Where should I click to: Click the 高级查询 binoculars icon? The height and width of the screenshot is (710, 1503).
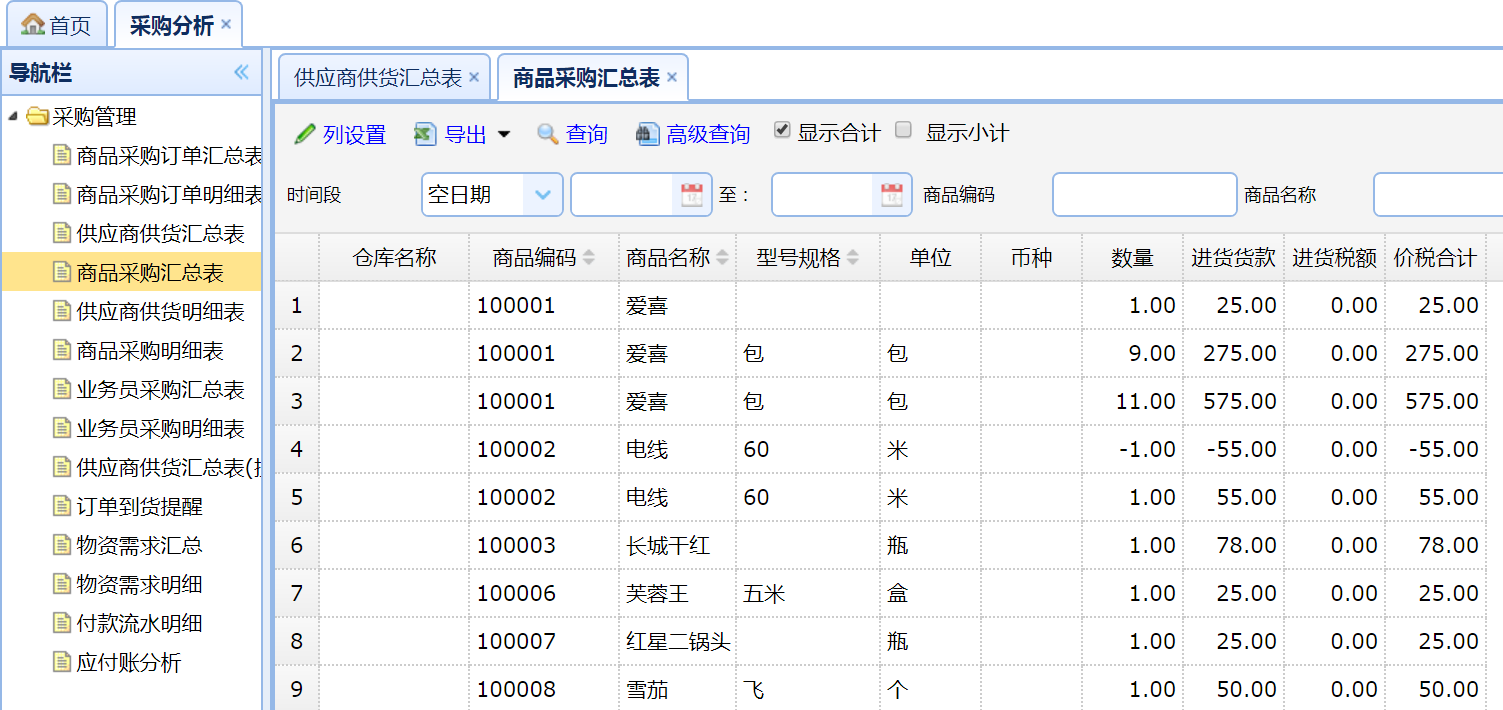[648, 134]
